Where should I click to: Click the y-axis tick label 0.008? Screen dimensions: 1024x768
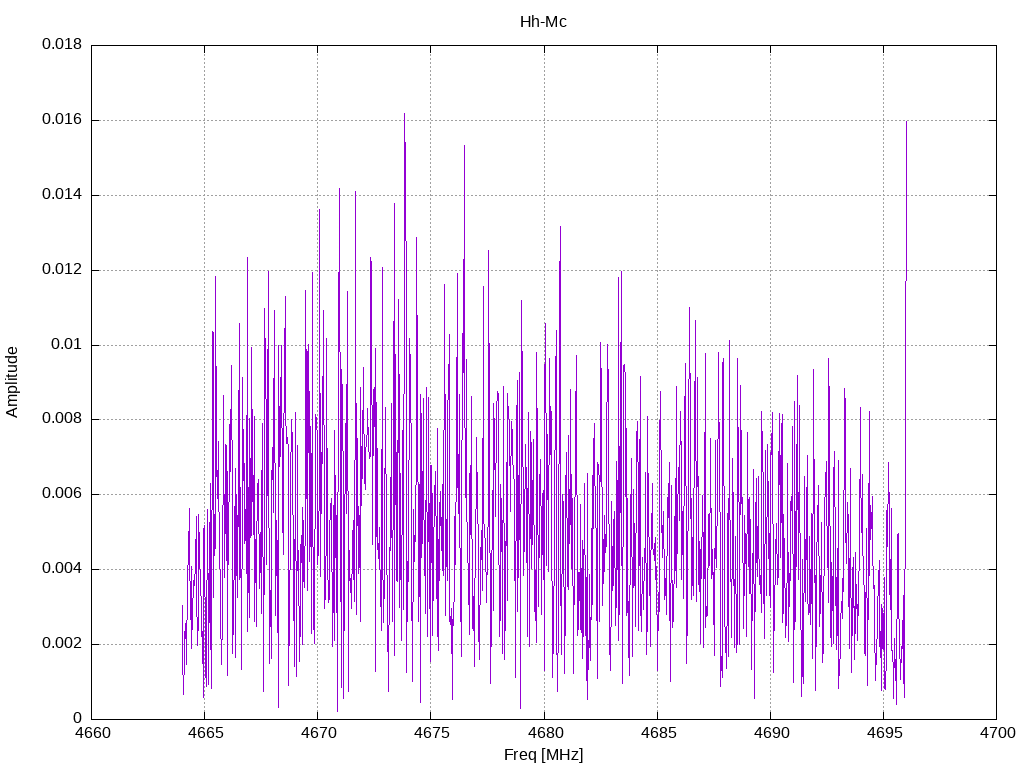[x=62, y=419]
